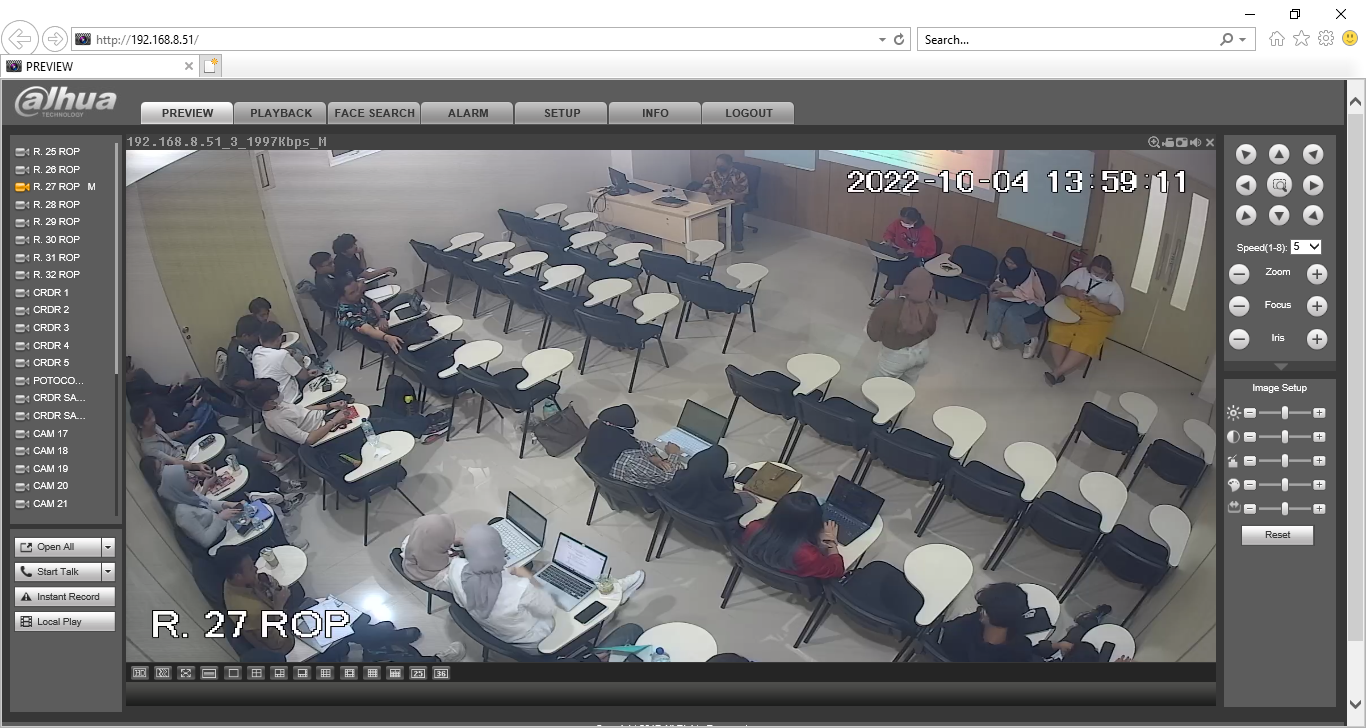The height and width of the screenshot is (728, 1366).
Task: Toggle the CAM 17 camera icon
Action: 22,434
